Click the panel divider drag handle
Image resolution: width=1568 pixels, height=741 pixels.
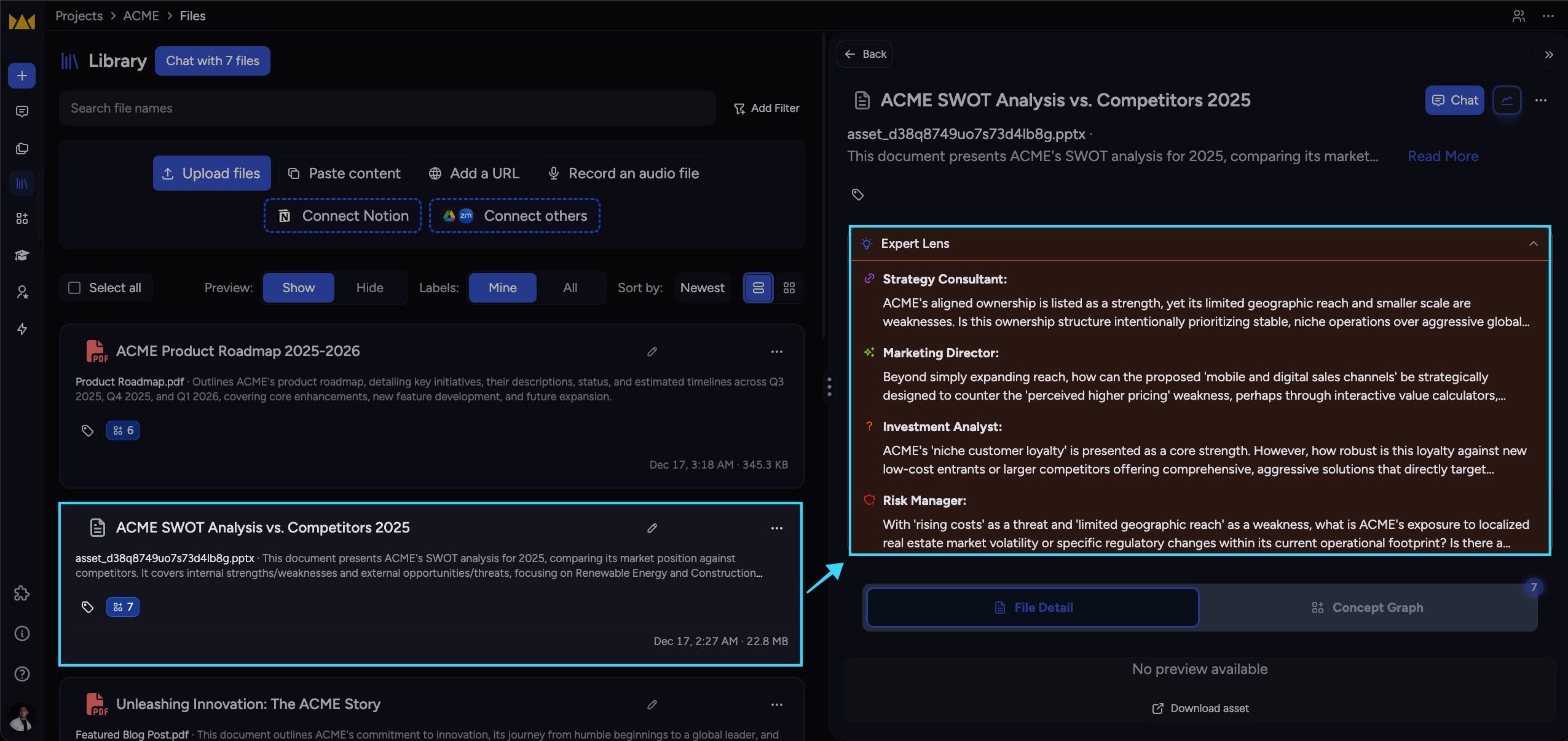pyautogui.click(x=829, y=387)
